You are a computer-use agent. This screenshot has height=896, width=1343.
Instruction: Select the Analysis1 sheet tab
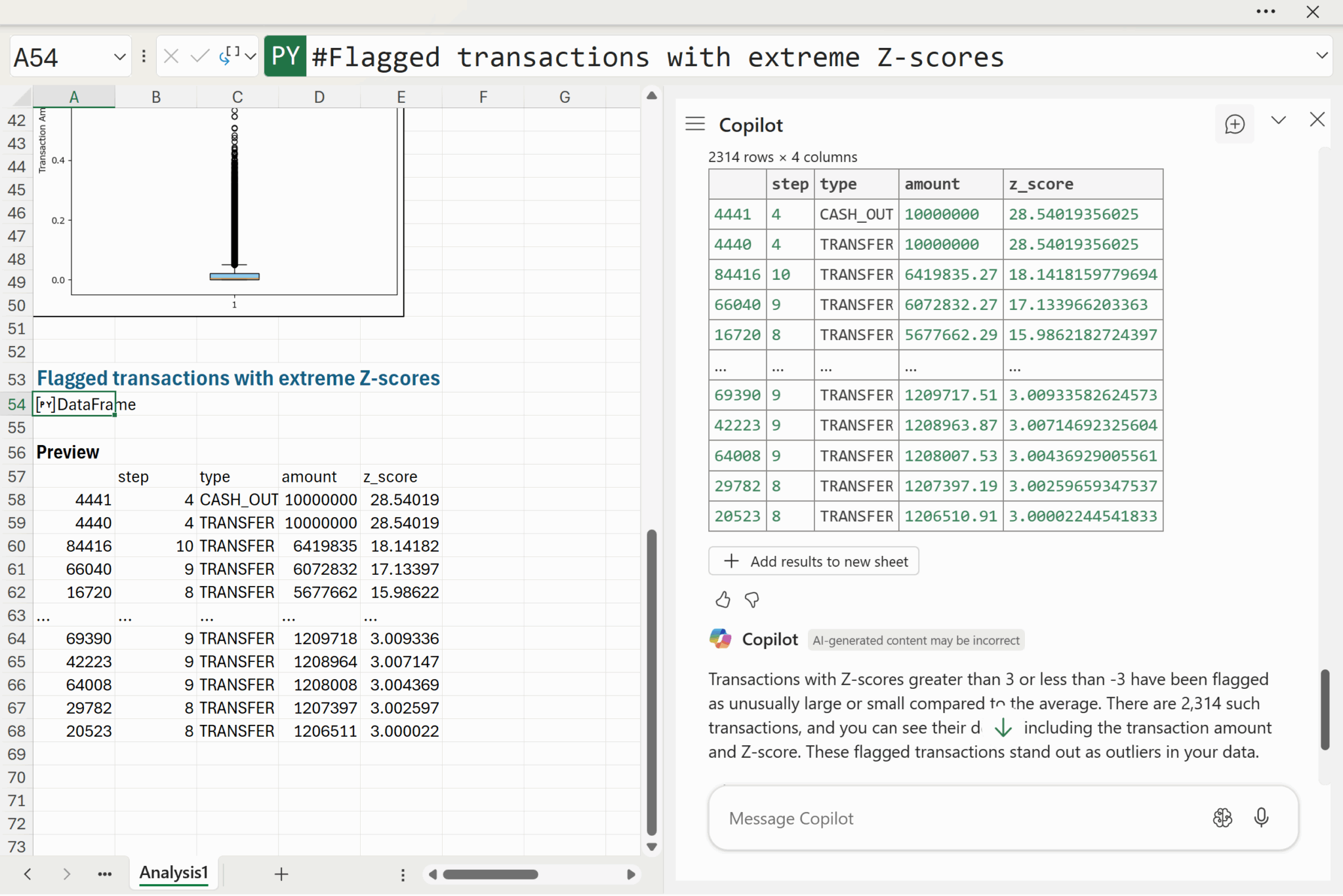[173, 872]
